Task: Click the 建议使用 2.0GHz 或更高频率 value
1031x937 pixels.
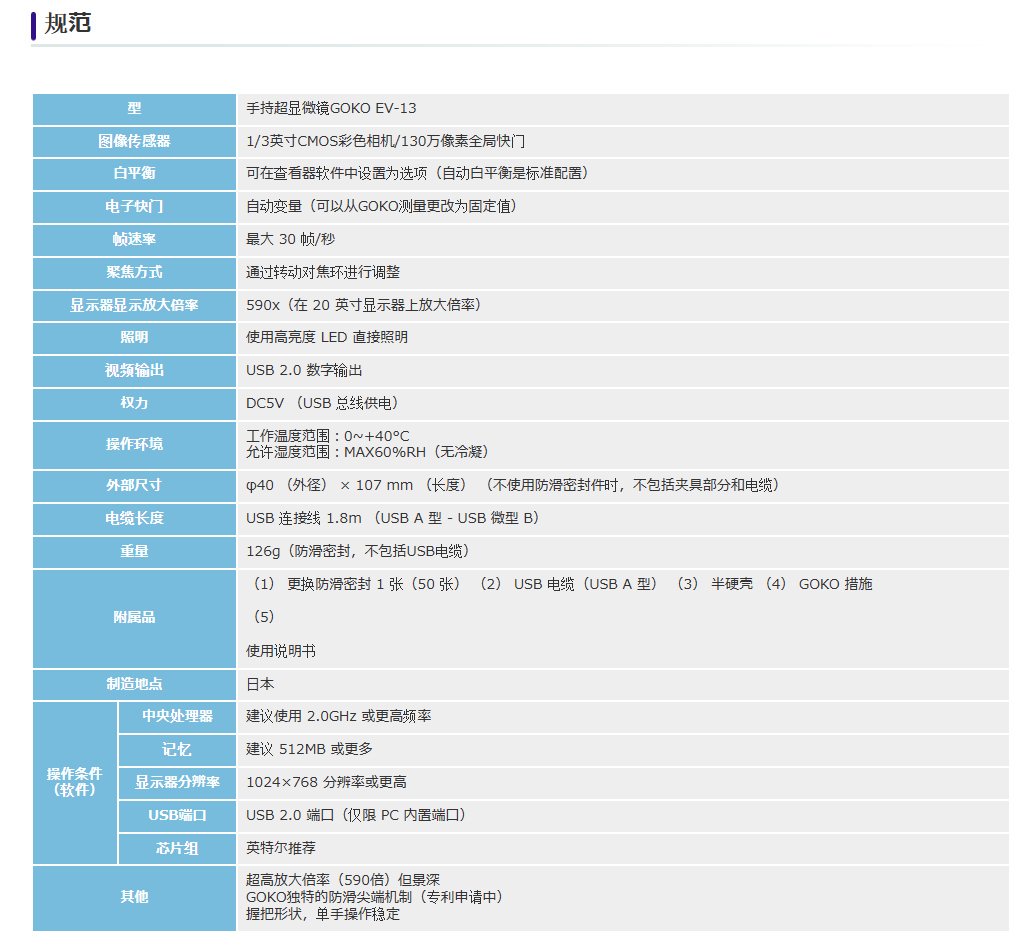Action: [339, 716]
